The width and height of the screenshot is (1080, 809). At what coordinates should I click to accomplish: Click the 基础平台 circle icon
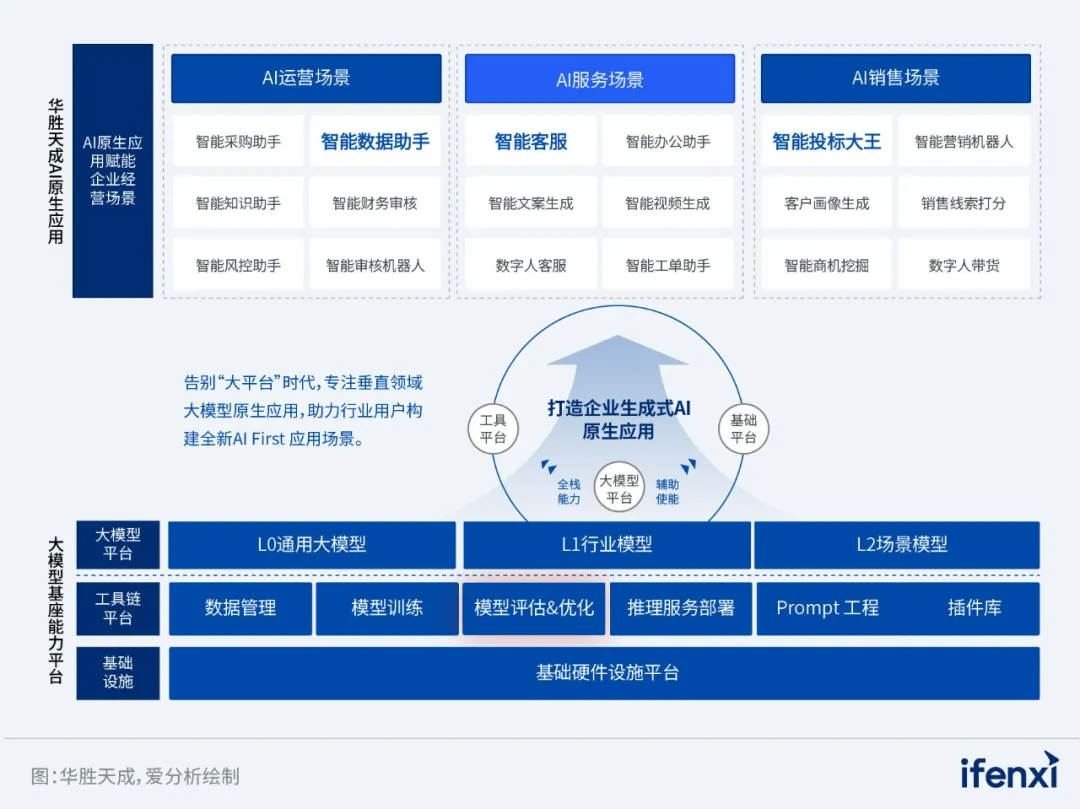click(x=743, y=429)
